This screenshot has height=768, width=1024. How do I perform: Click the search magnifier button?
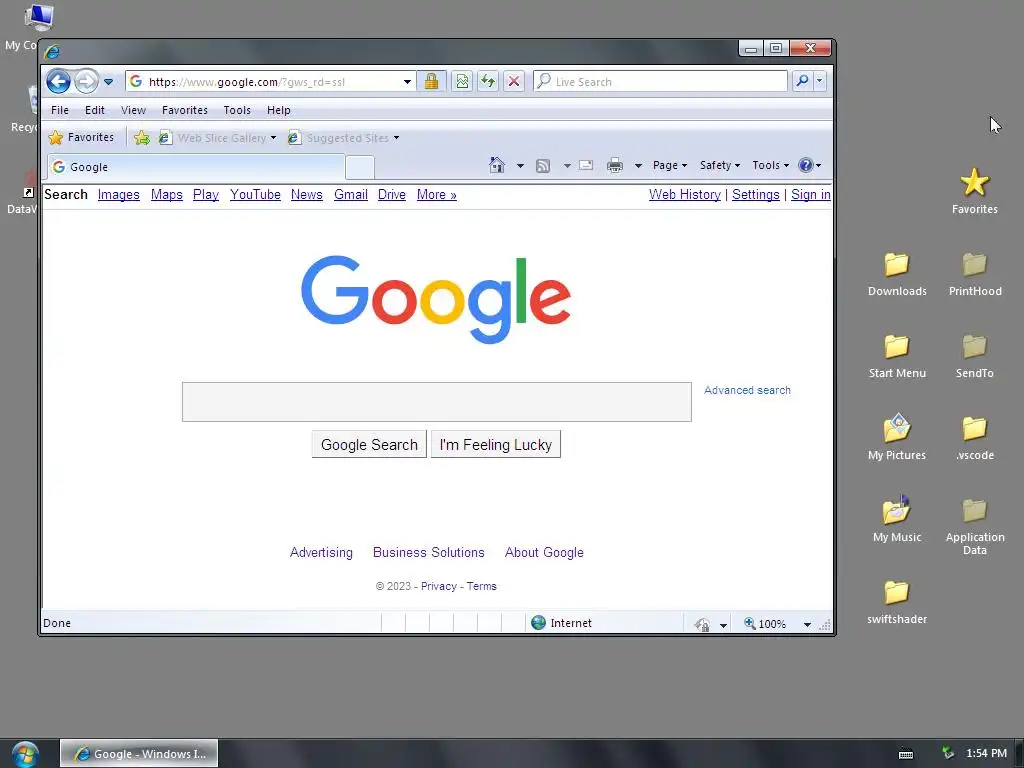pyautogui.click(x=803, y=81)
